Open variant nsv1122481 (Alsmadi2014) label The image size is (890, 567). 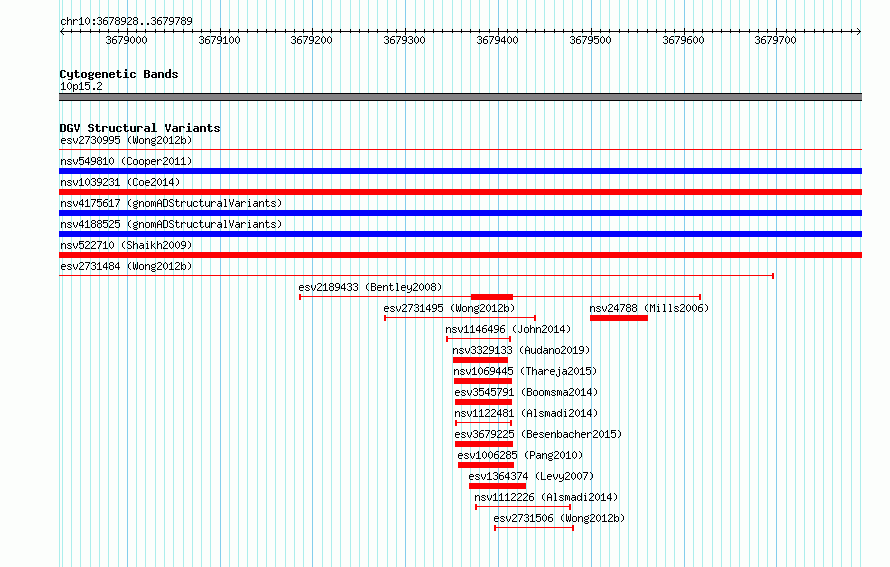526,413
